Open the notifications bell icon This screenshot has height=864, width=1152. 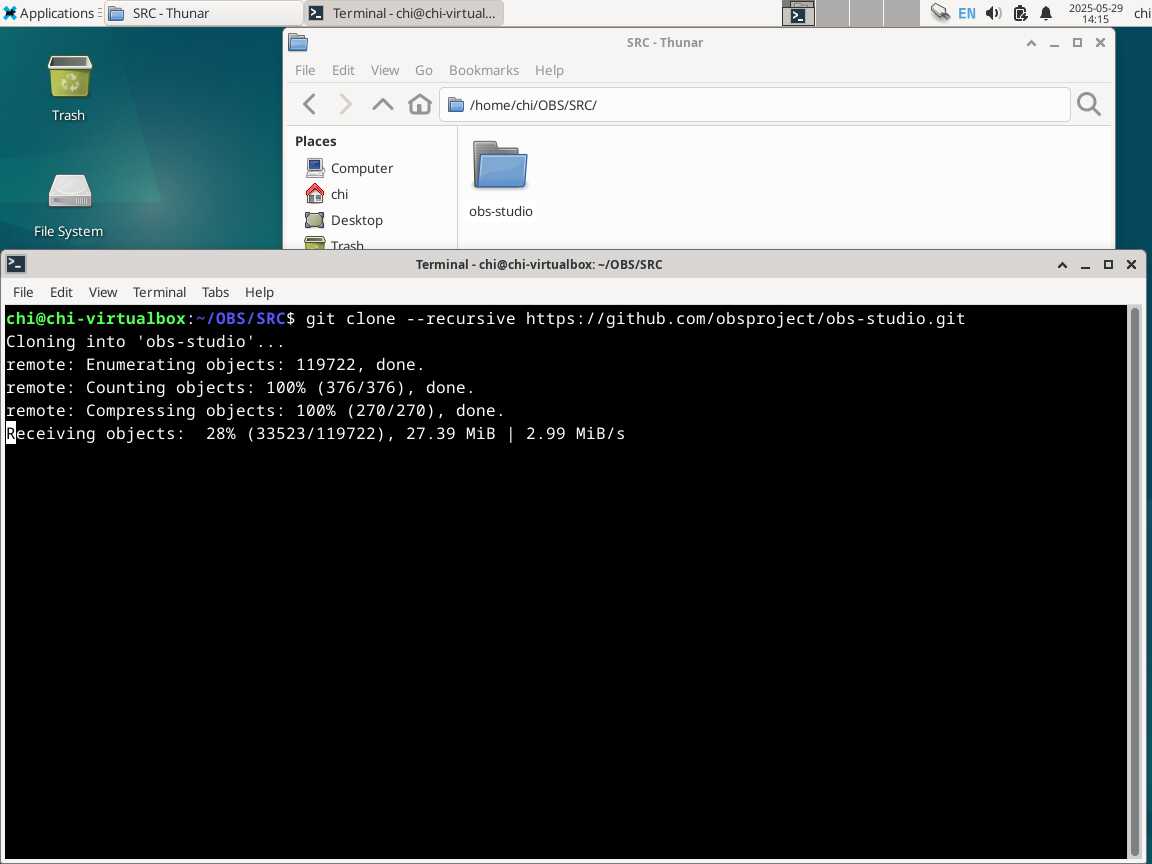click(1046, 13)
